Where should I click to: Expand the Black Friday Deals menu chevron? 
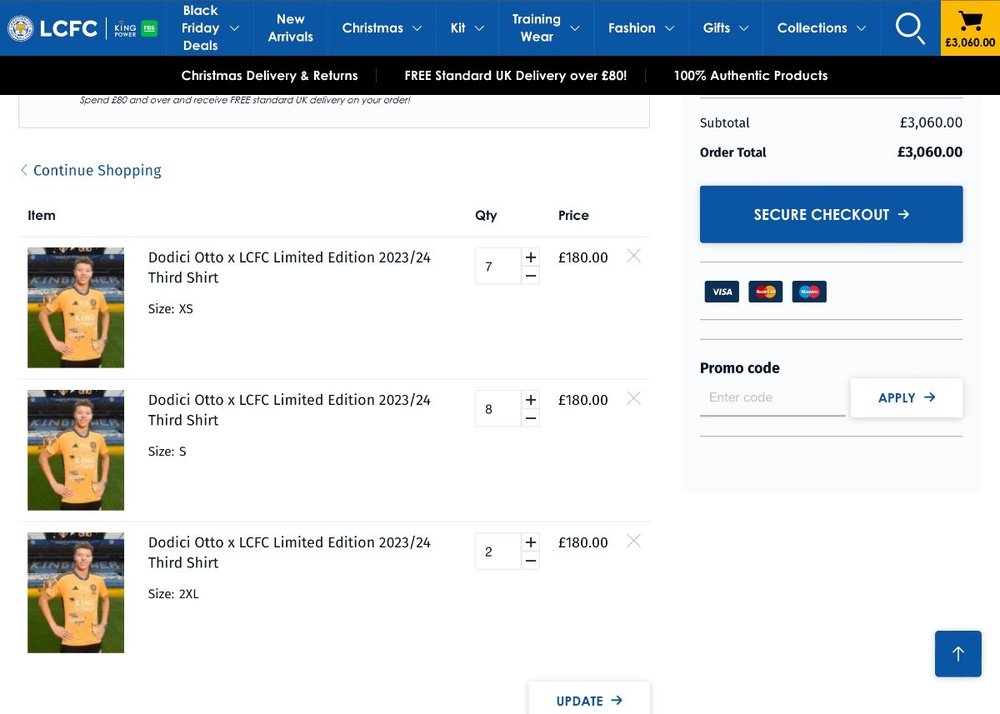coord(234,28)
